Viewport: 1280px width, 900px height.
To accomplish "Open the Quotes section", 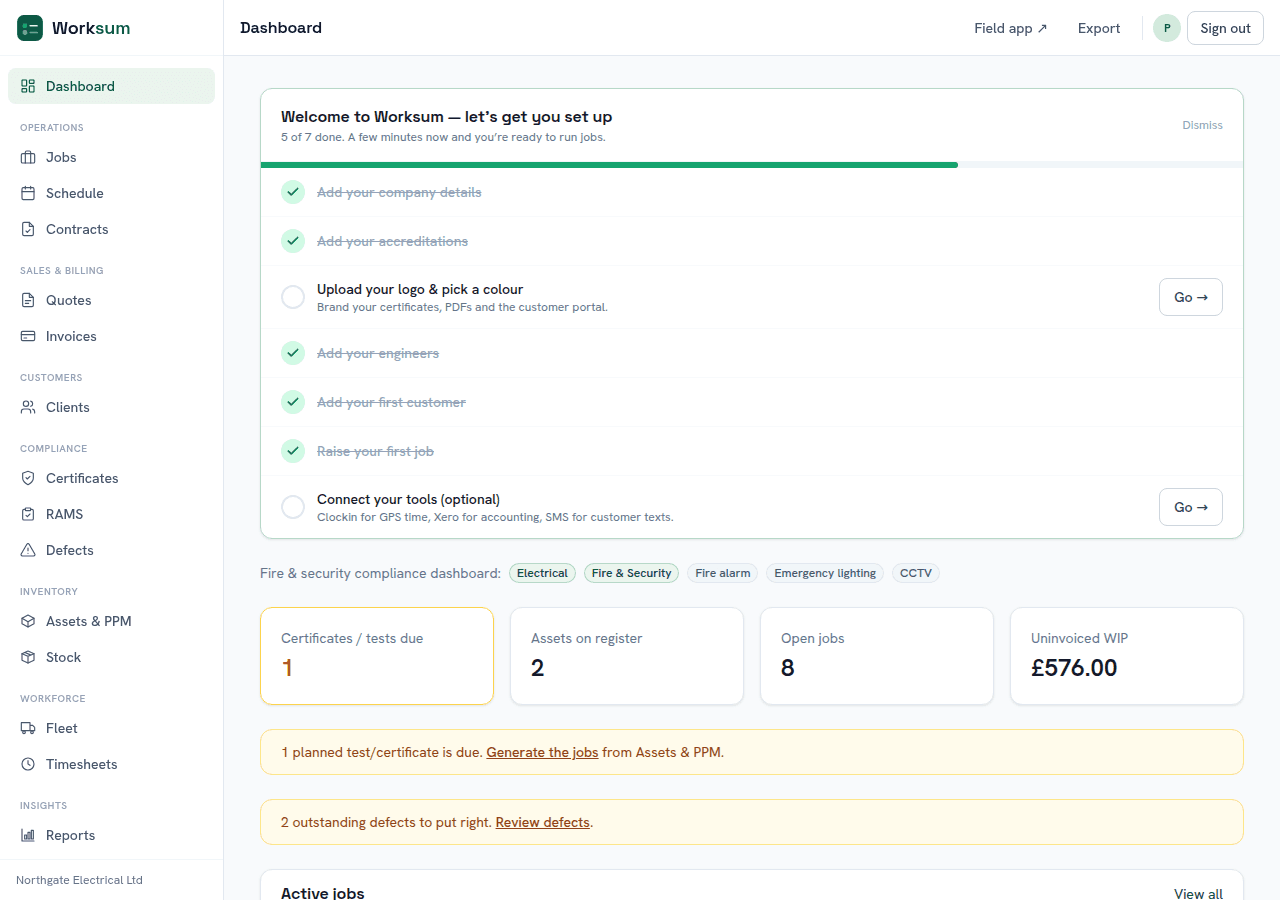I will click(x=111, y=300).
